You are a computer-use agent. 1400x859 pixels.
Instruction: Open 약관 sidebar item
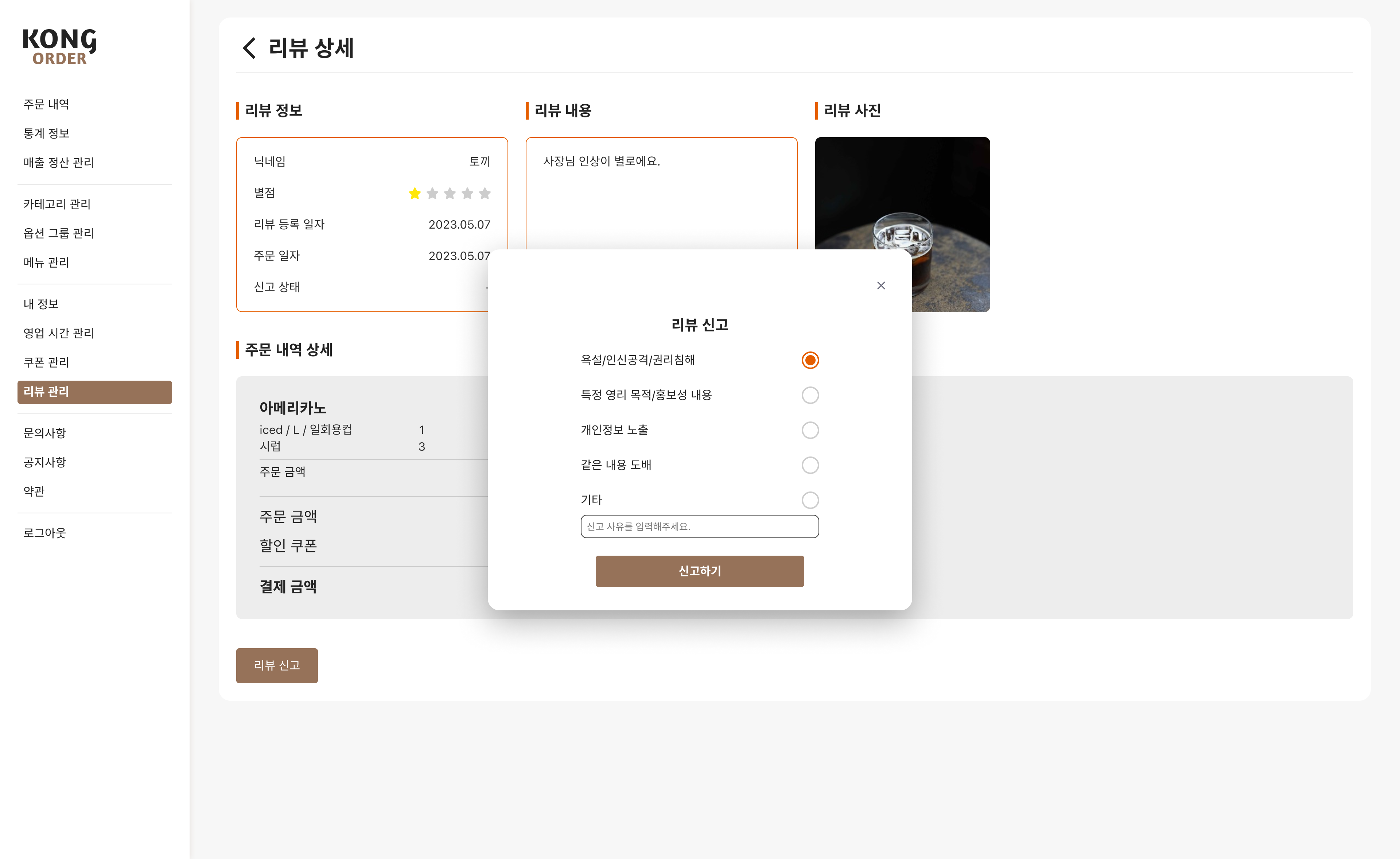coord(34,491)
